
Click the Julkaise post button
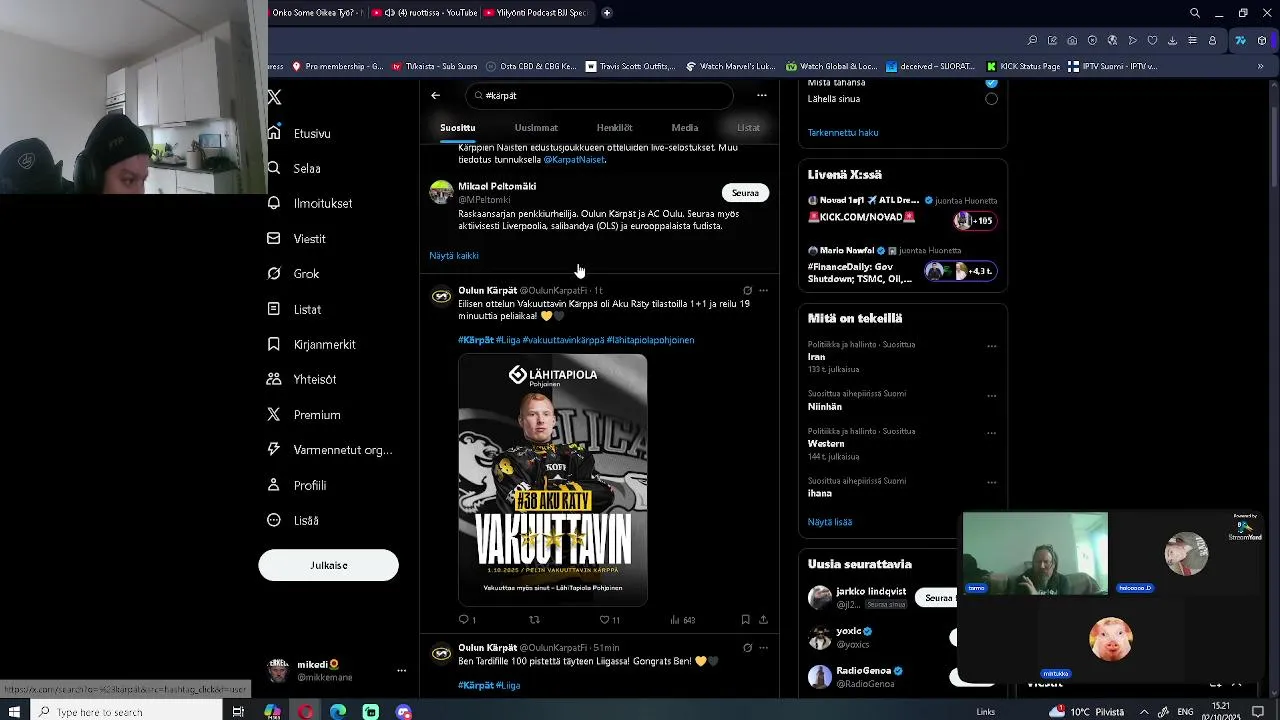[328, 565]
